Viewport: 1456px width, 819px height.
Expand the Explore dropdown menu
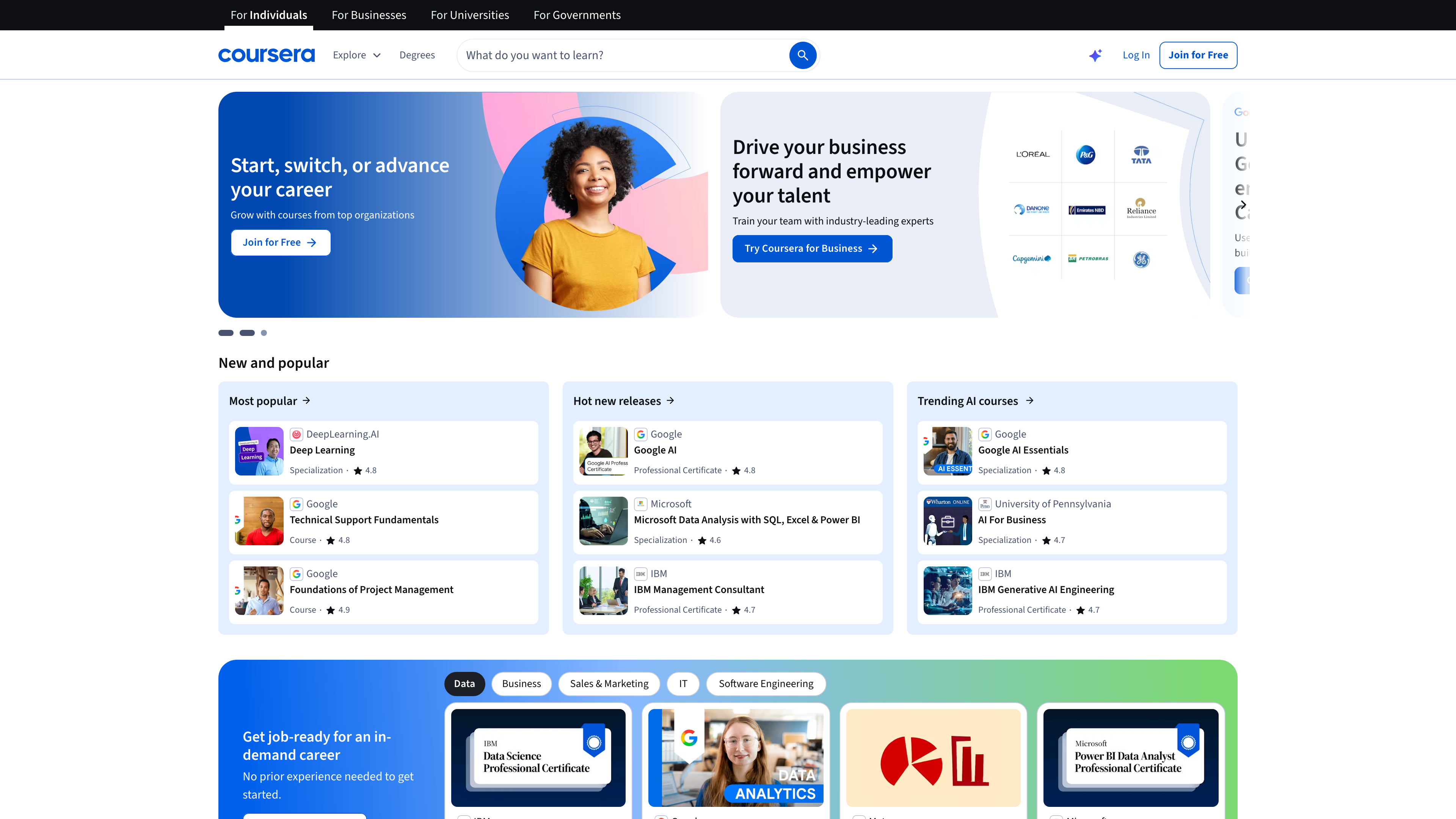click(357, 55)
